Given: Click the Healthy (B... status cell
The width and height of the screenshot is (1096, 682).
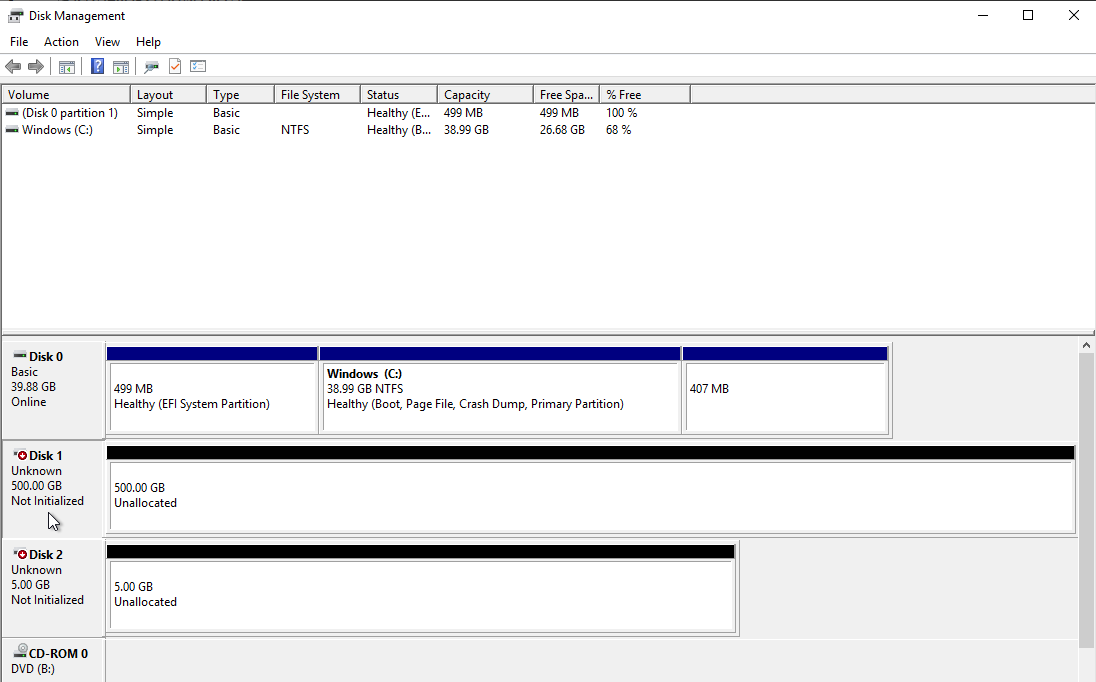Looking at the screenshot, I should (x=399, y=130).
